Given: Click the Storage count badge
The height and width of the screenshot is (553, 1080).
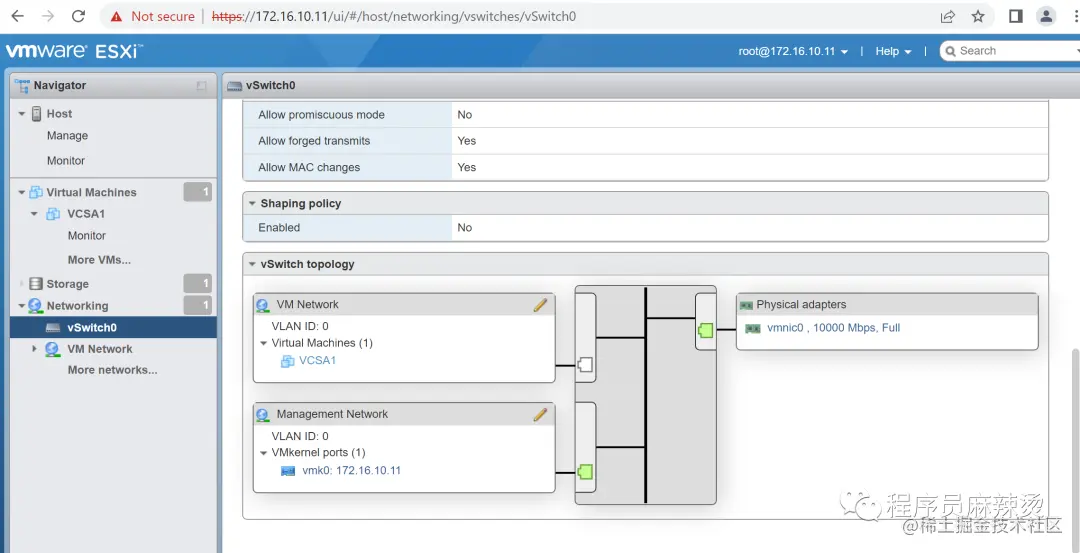Looking at the screenshot, I should 198,284.
